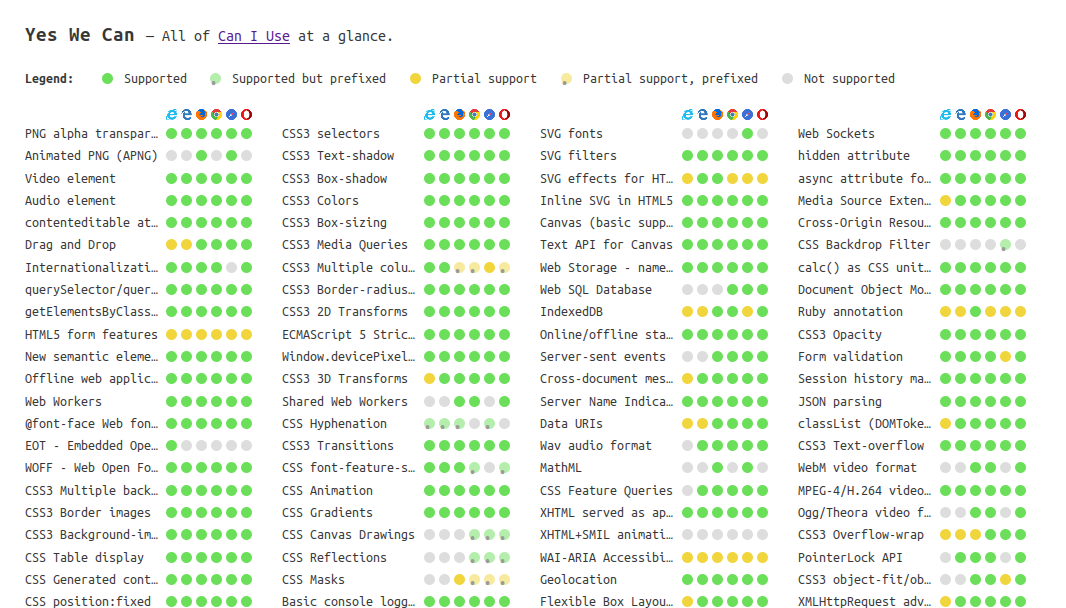Select the JSON parsing feature label
1066x608 pixels.
(839, 402)
